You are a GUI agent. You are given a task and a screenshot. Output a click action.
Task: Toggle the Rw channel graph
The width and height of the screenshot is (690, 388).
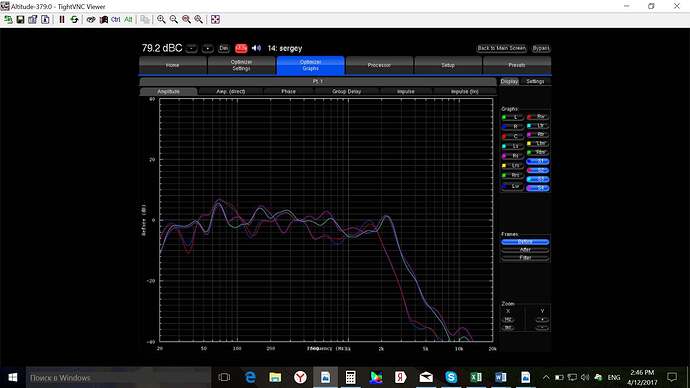538,117
